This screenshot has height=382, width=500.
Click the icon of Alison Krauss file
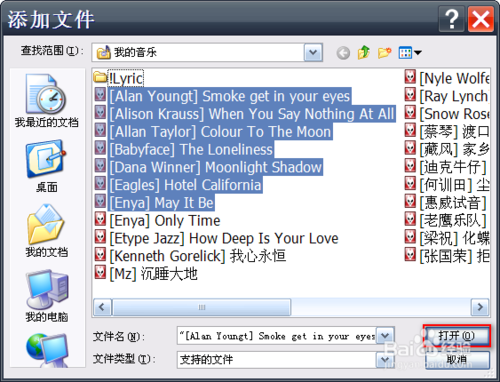100,113
